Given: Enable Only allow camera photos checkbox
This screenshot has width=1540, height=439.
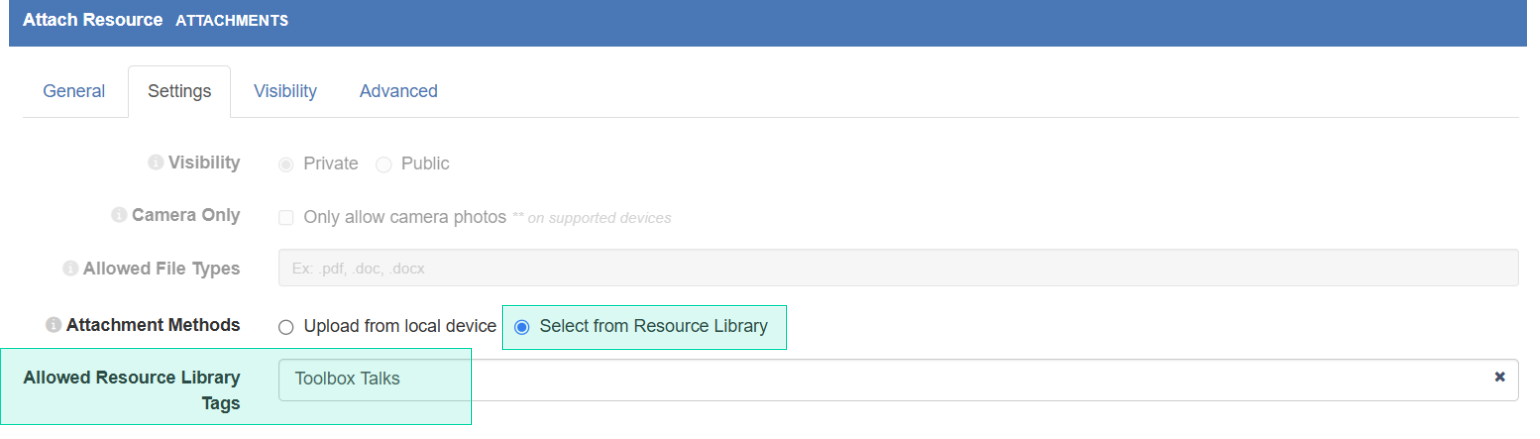Looking at the screenshot, I should (x=286, y=217).
